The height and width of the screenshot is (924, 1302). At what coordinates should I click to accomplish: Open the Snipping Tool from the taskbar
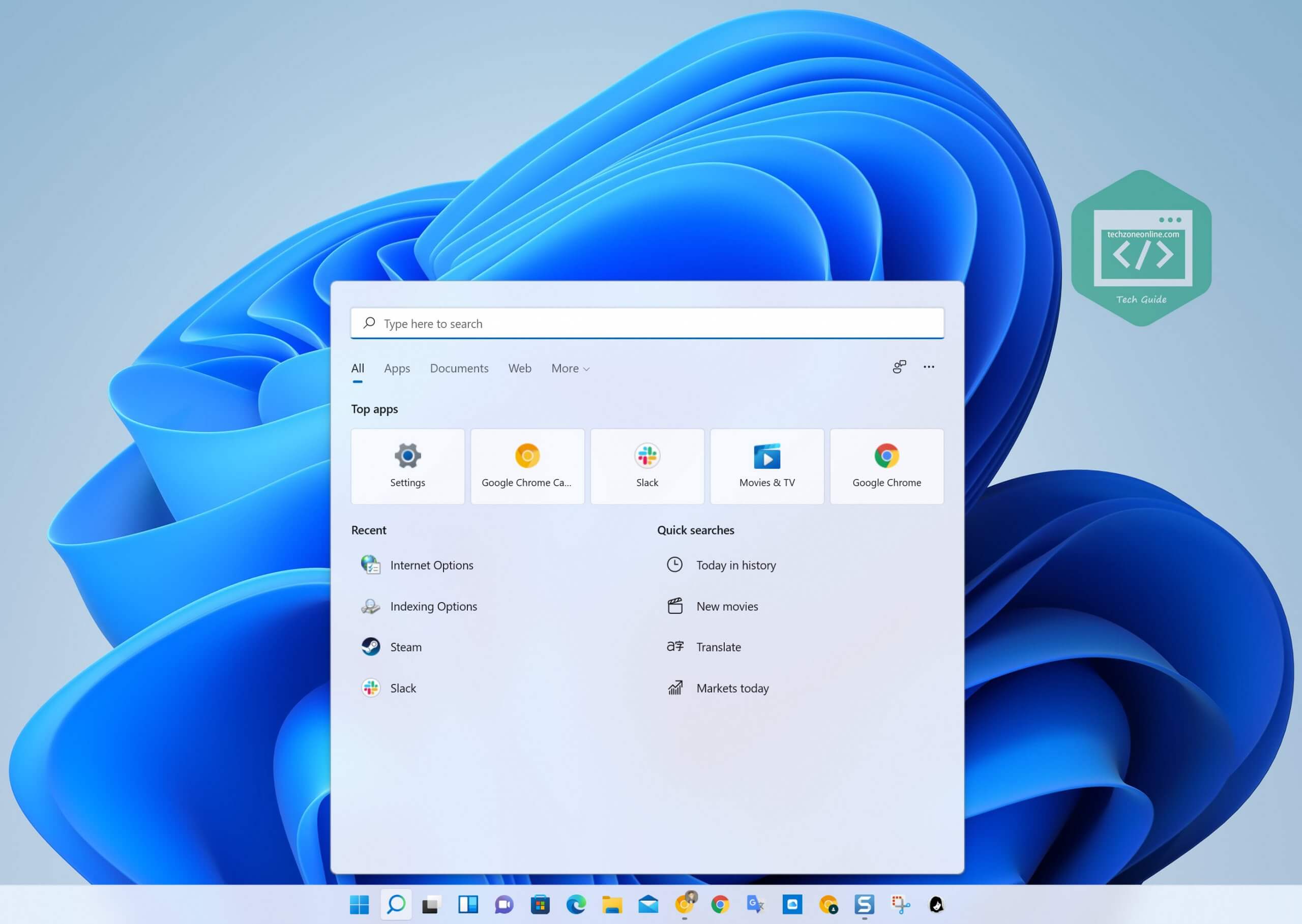899,905
